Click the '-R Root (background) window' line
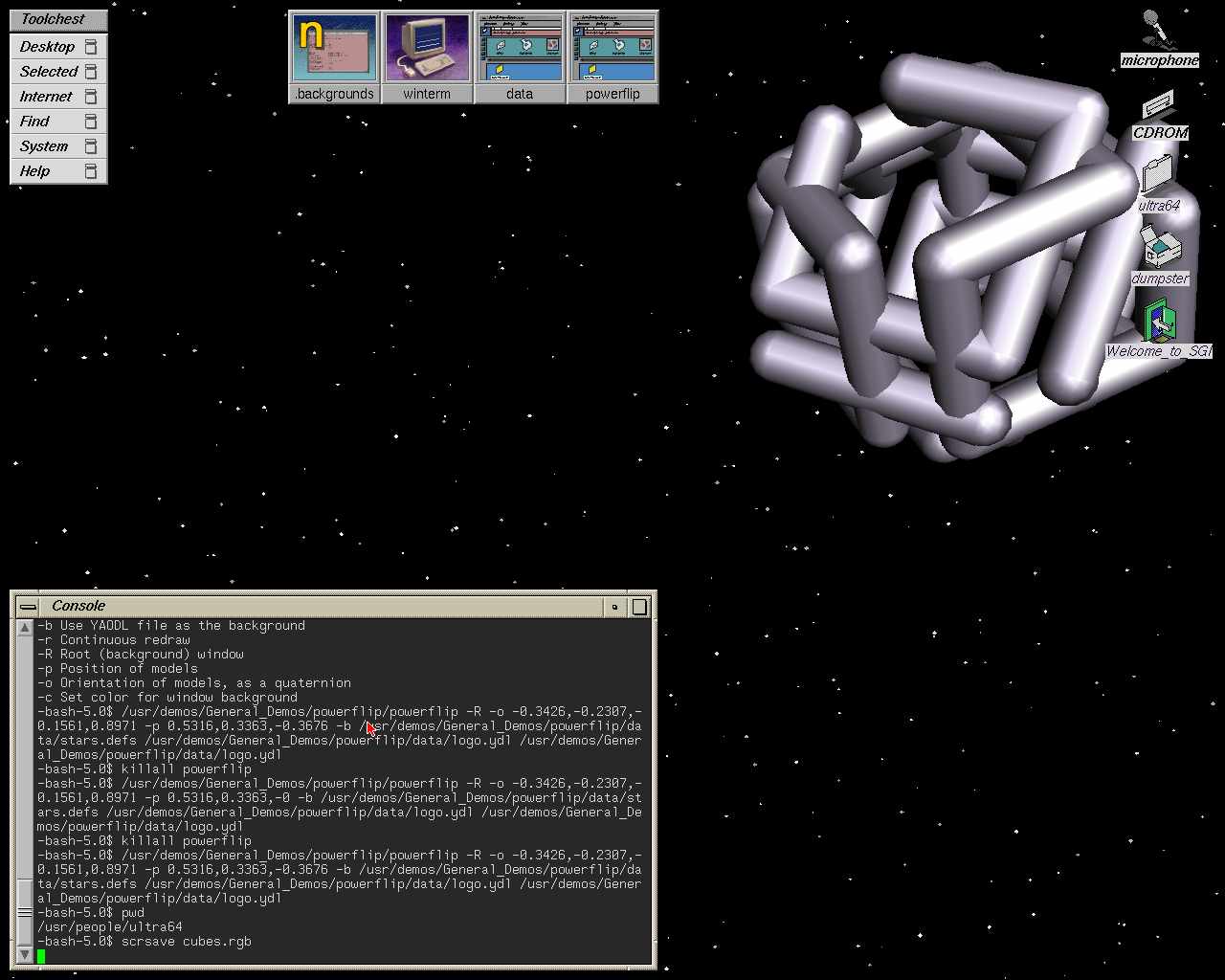 click(141, 655)
